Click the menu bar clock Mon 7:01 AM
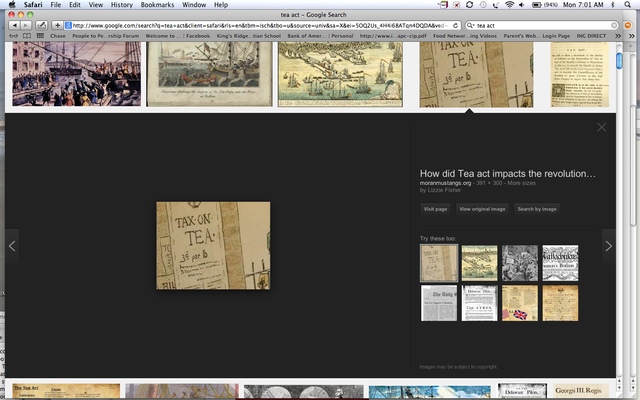The height and width of the screenshot is (400, 640). (x=583, y=5)
